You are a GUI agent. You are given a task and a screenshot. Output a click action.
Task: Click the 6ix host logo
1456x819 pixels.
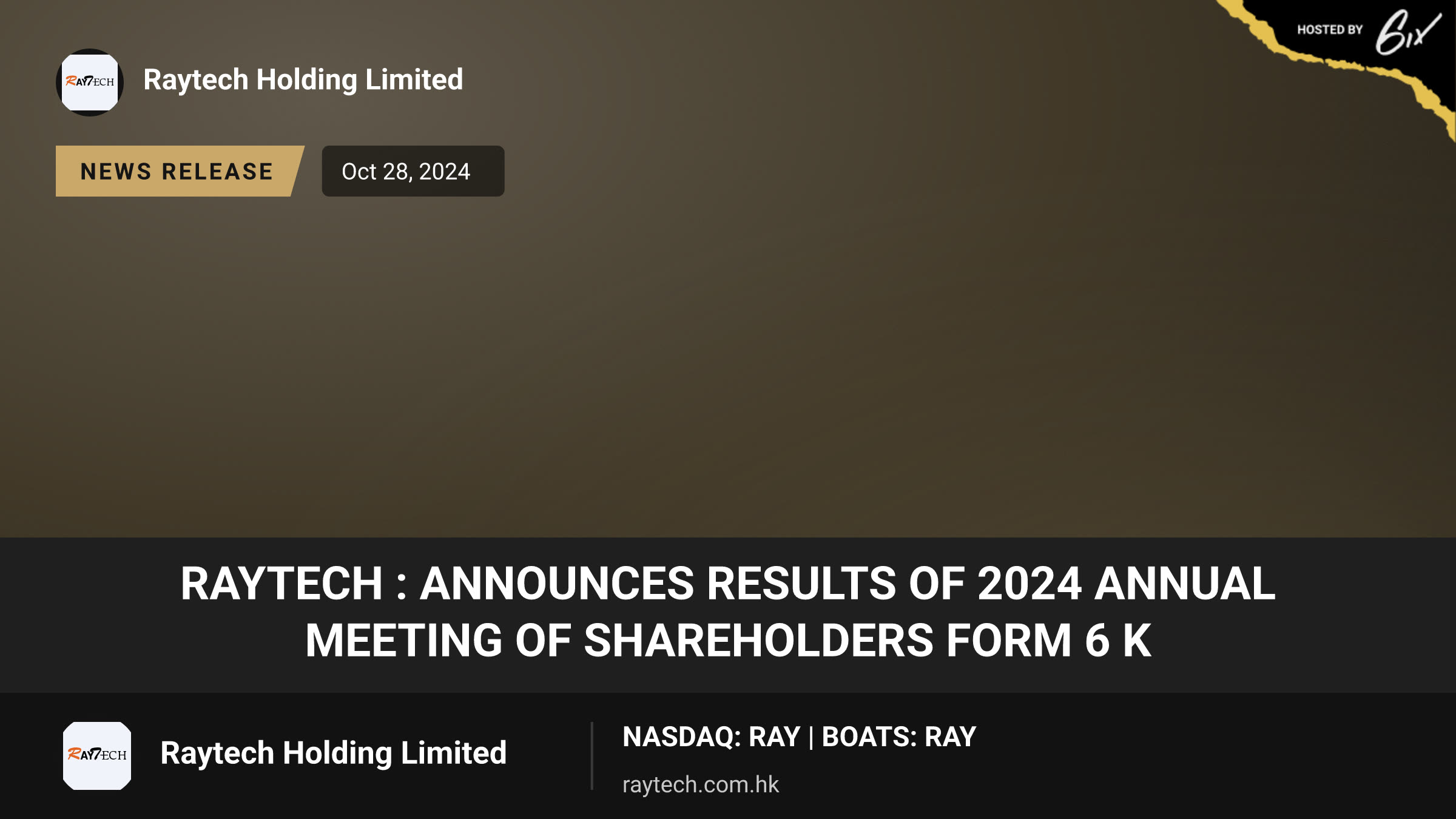(1407, 33)
